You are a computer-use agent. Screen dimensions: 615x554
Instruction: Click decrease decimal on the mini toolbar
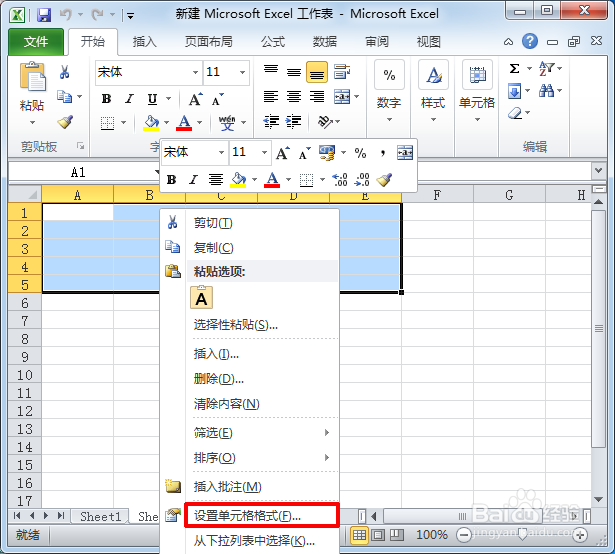(x=362, y=180)
